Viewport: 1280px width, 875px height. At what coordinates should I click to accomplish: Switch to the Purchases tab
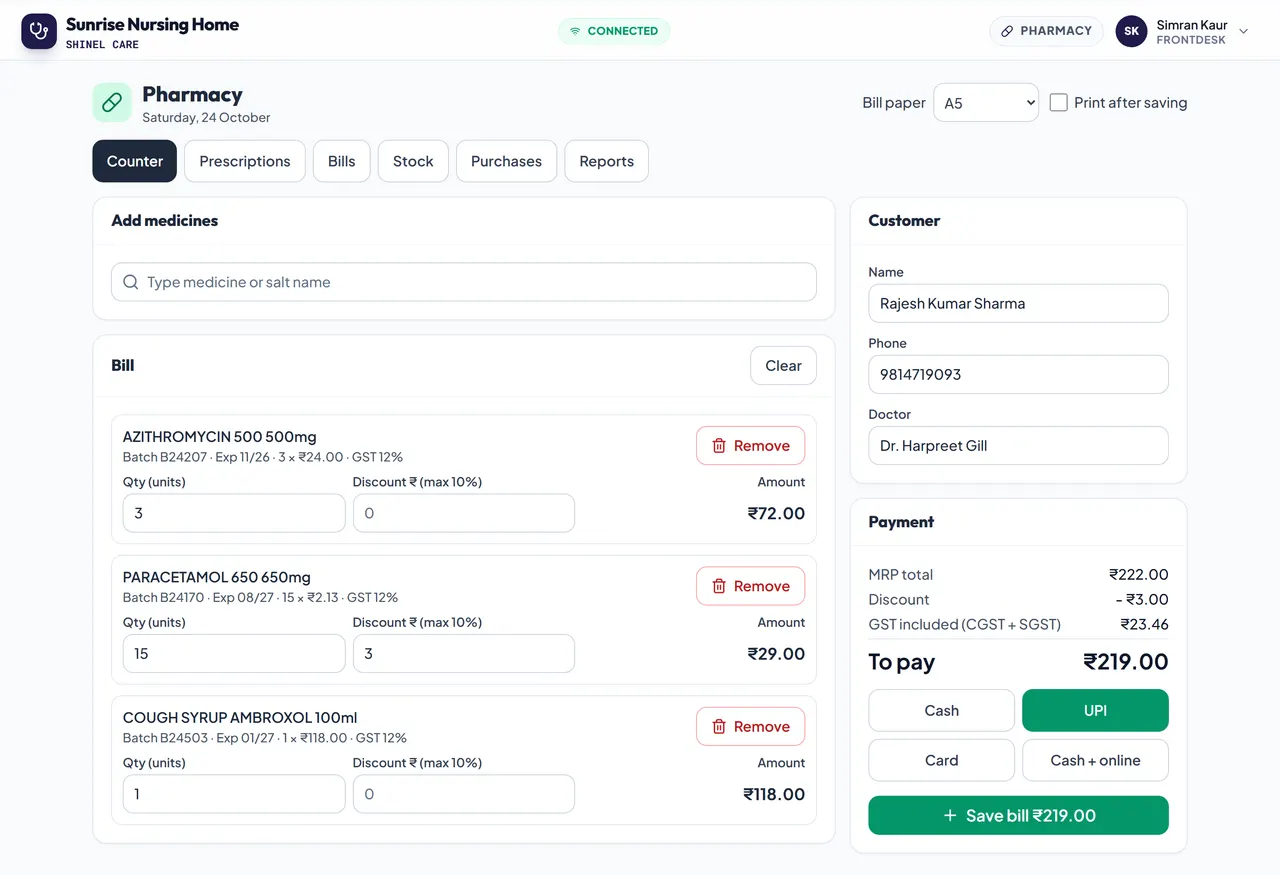[506, 161]
